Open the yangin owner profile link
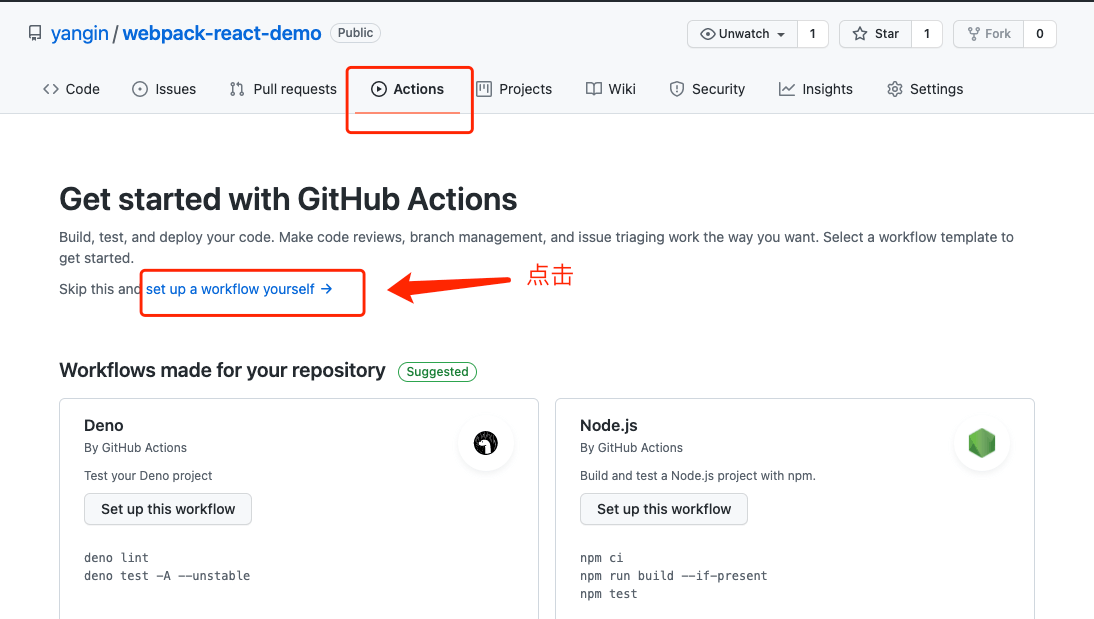This screenshot has width=1094, height=619. [80, 33]
